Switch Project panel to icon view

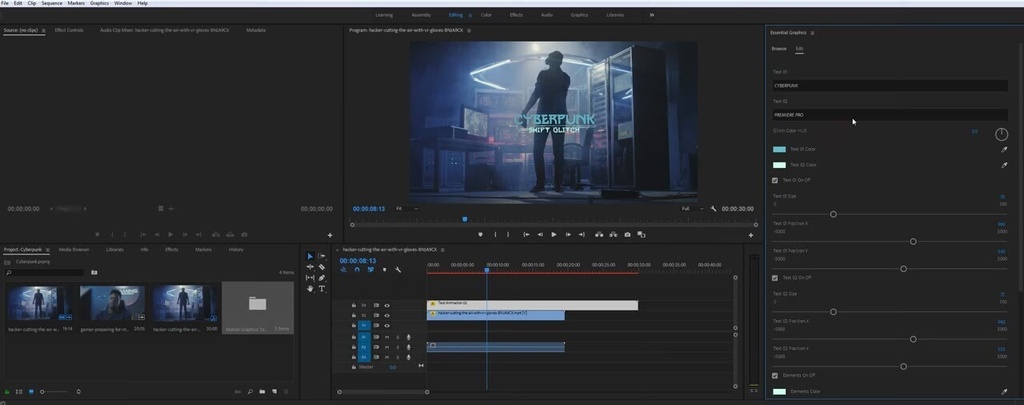click(31, 392)
